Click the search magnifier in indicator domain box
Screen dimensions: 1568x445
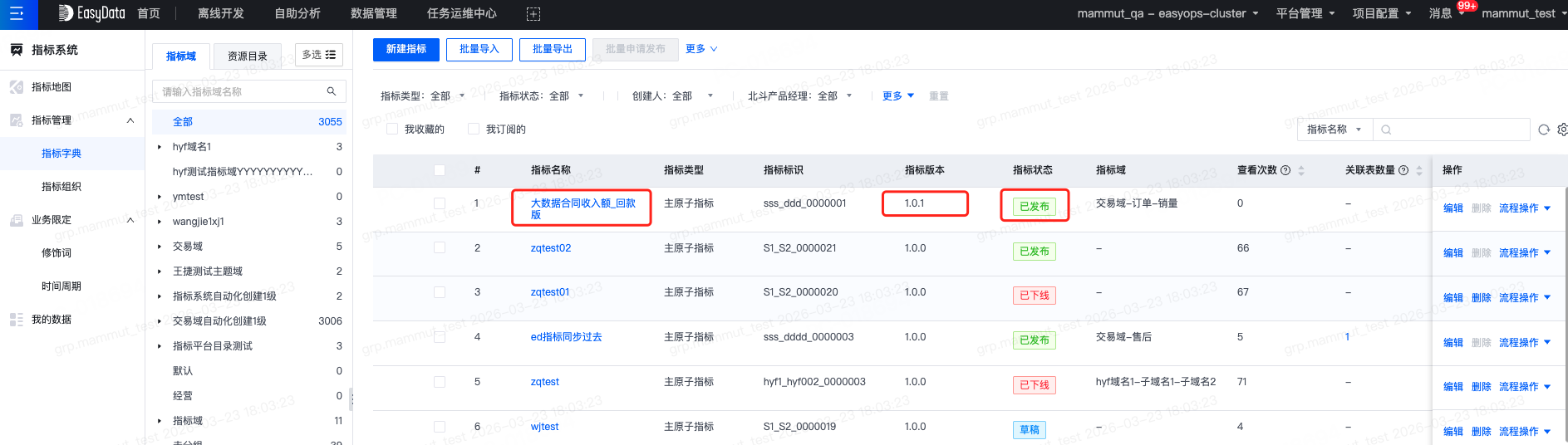click(x=332, y=91)
